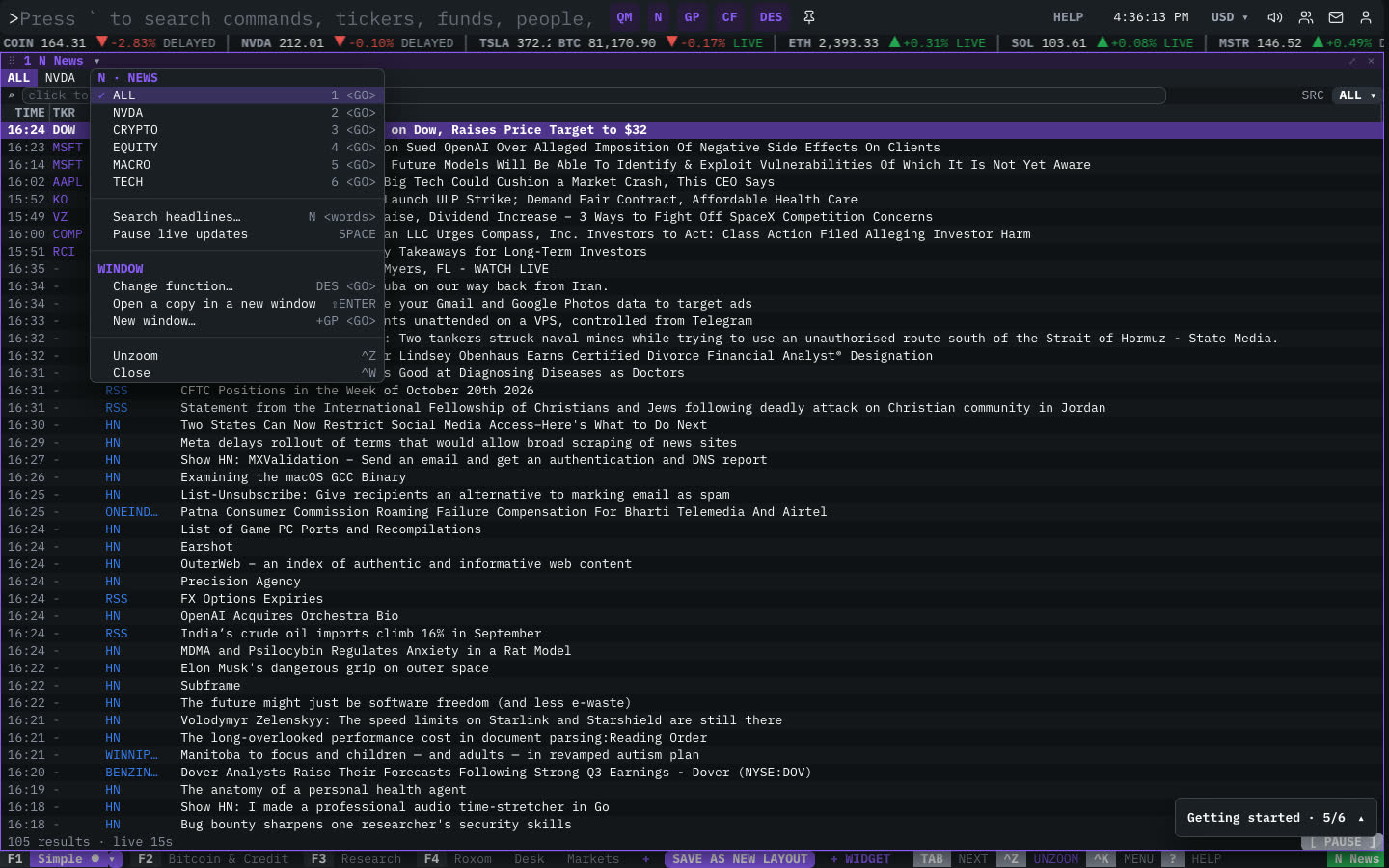Viewport: 1389px width, 868px height.
Task: Open the Simple layout dropdown arrow
Action: [113, 859]
